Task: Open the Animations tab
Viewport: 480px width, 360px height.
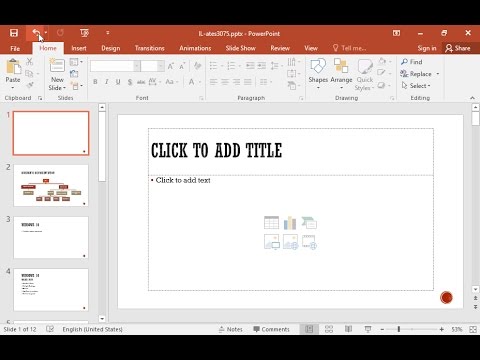Action: (x=195, y=48)
